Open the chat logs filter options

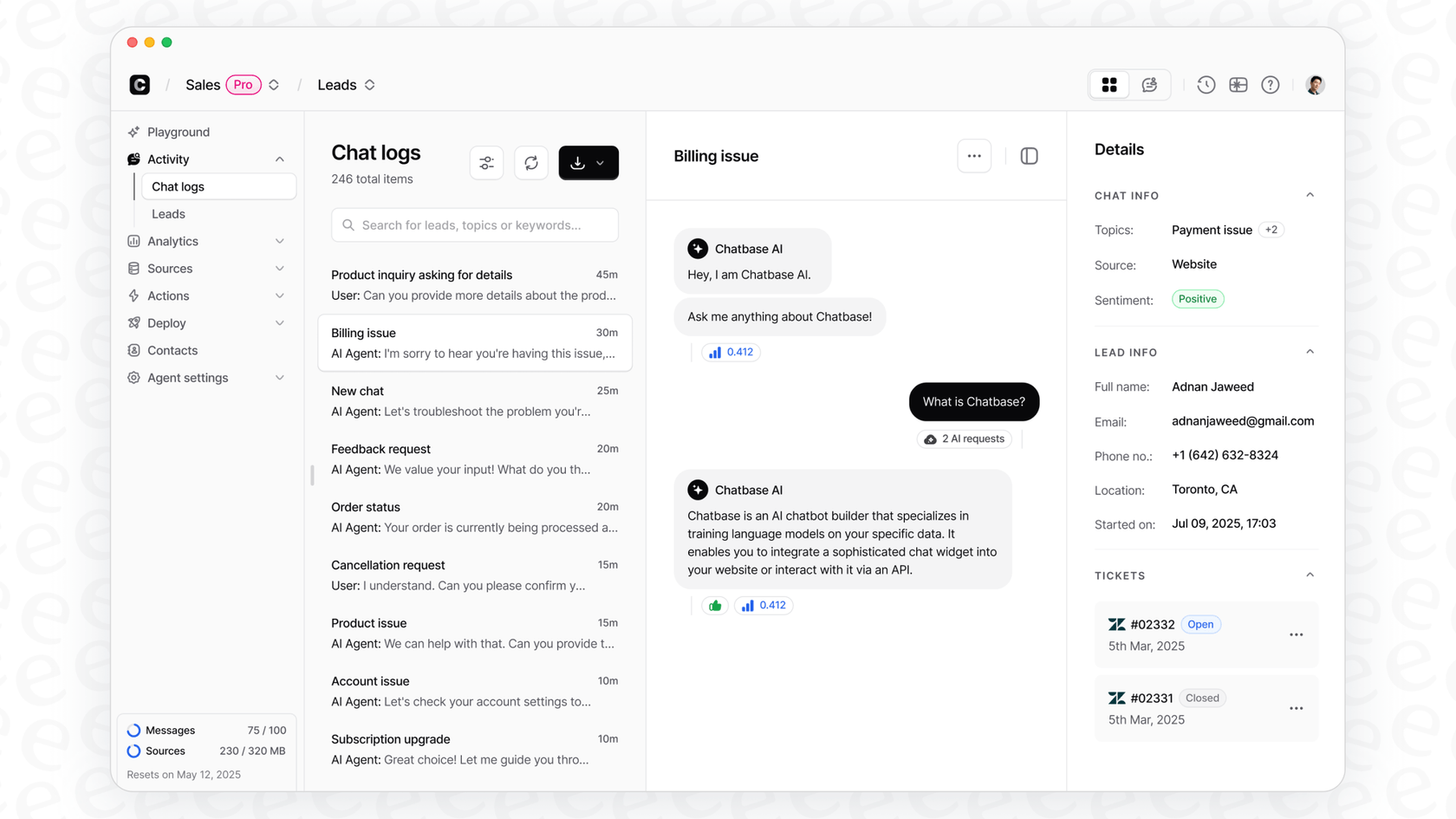tap(486, 162)
